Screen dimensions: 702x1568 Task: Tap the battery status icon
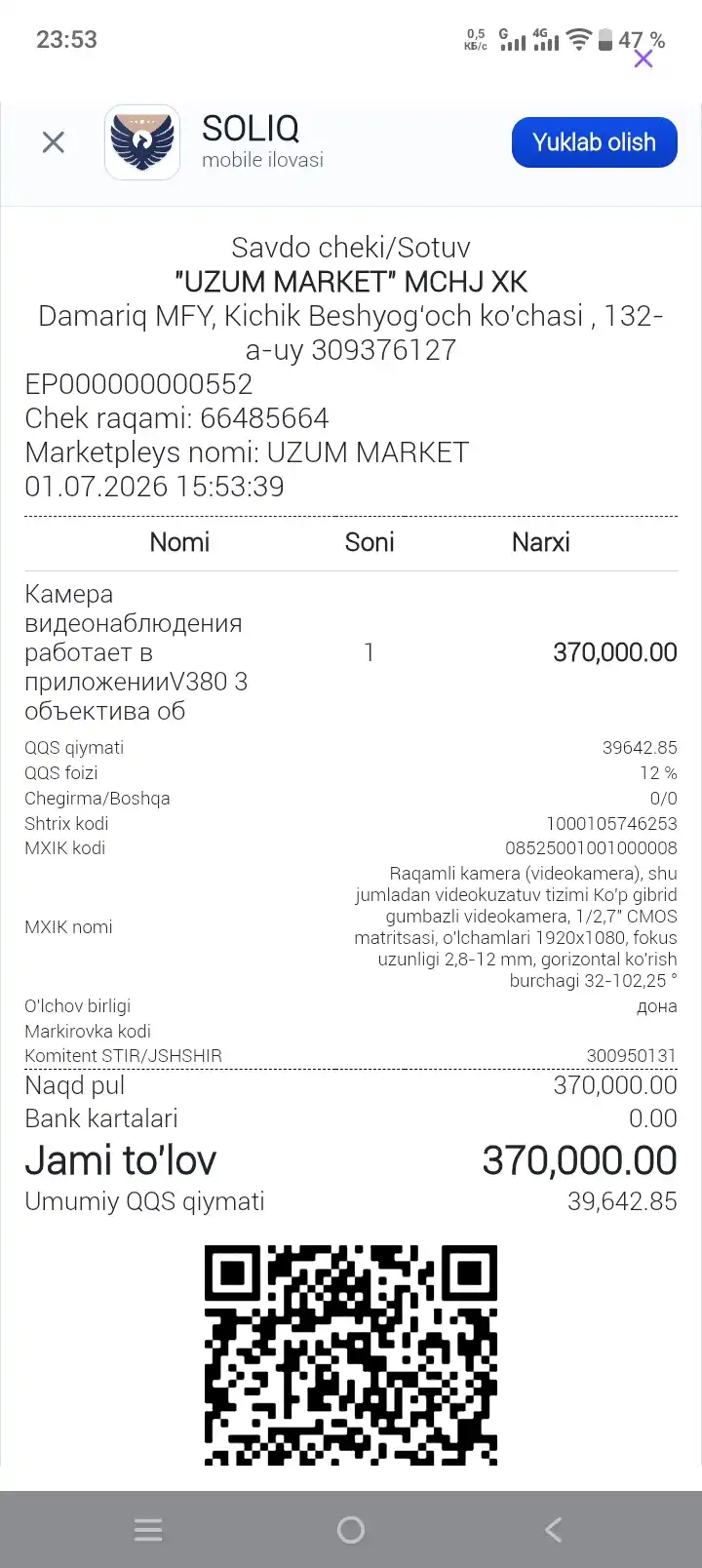point(605,39)
